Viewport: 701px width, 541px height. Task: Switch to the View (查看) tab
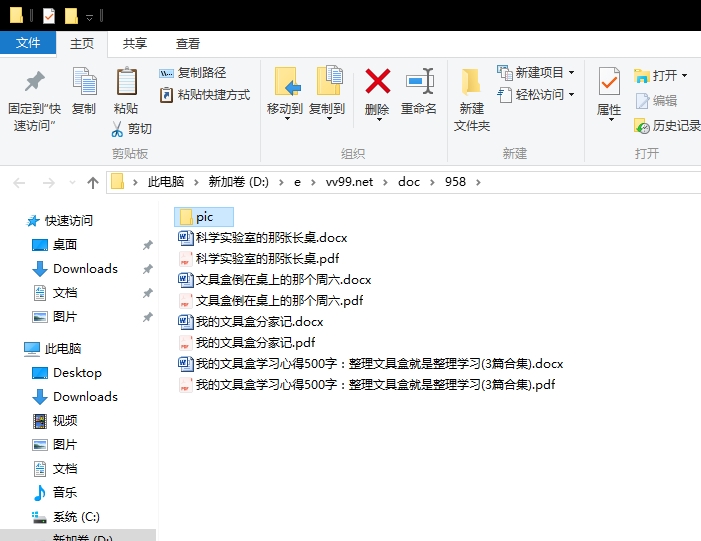tap(188, 44)
